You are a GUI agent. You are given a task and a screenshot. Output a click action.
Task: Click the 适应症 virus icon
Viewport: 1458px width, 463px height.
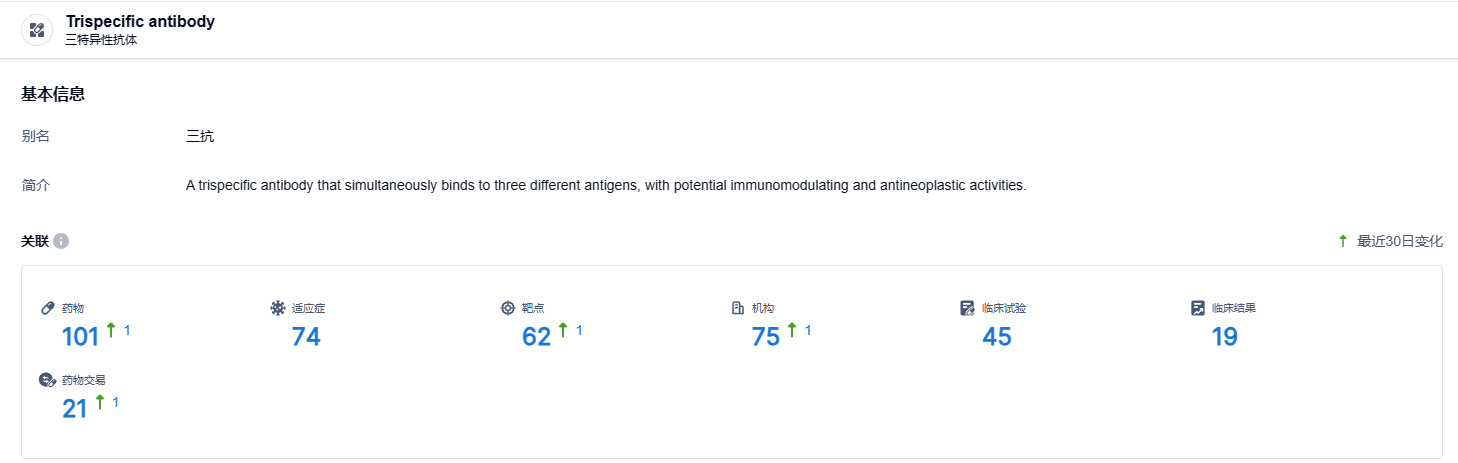tap(278, 308)
